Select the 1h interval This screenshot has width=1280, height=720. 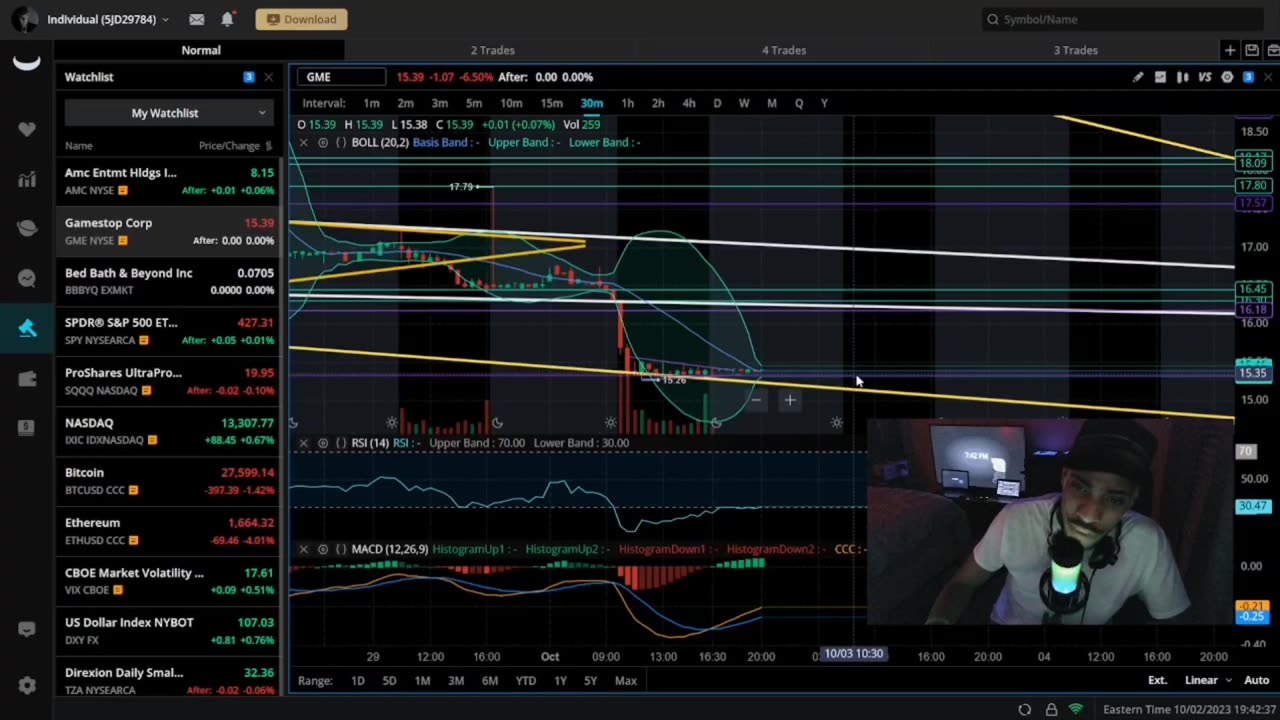627,103
